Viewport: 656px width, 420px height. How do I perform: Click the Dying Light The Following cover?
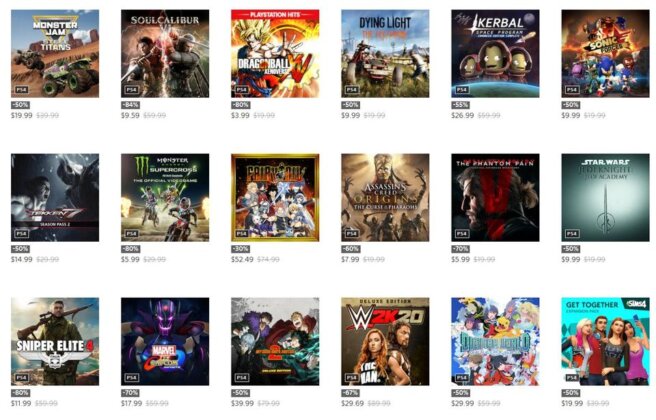(385, 54)
